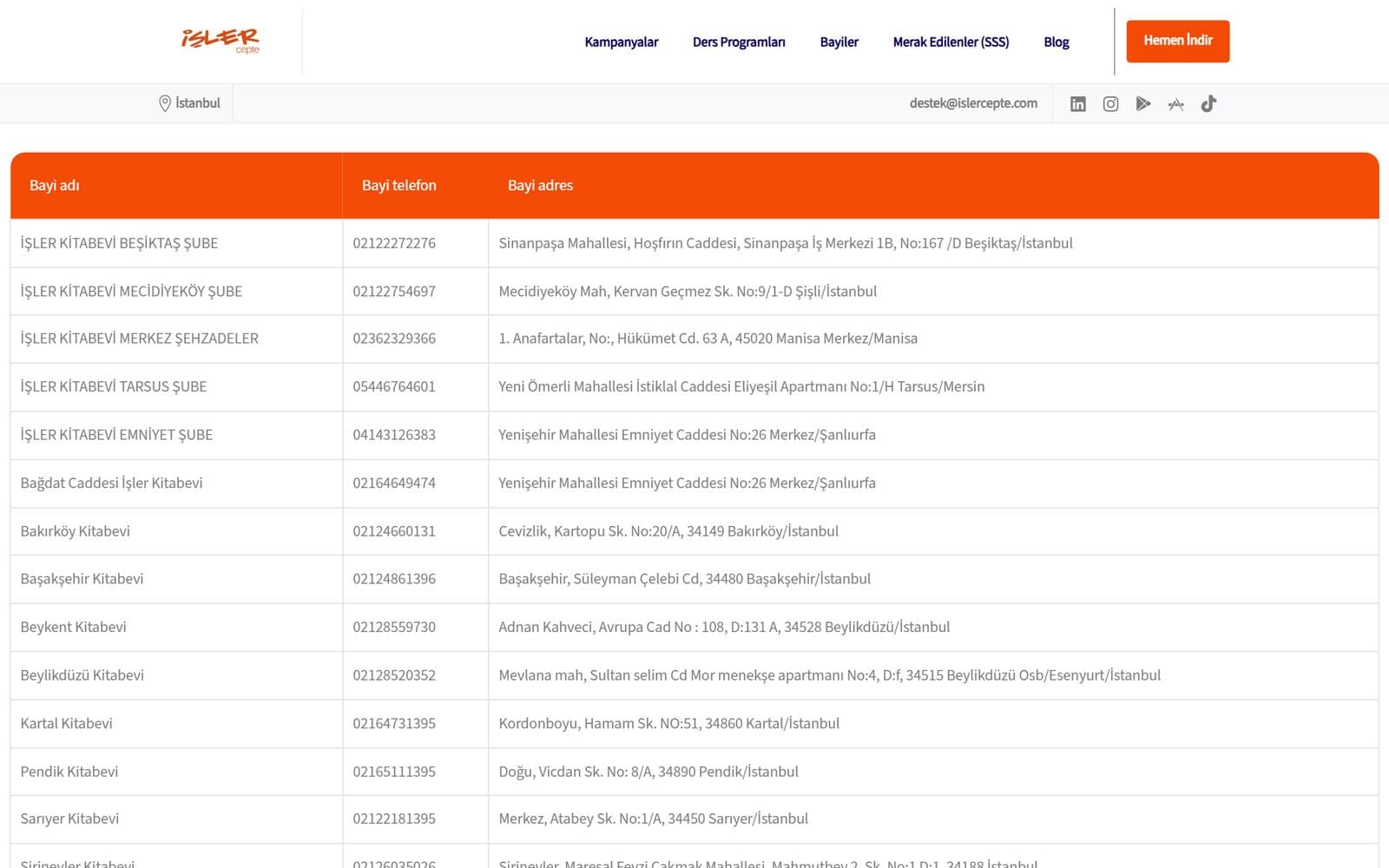Click the Bayi adı column header
1389x868 pixels.
(x=55, y=186)
